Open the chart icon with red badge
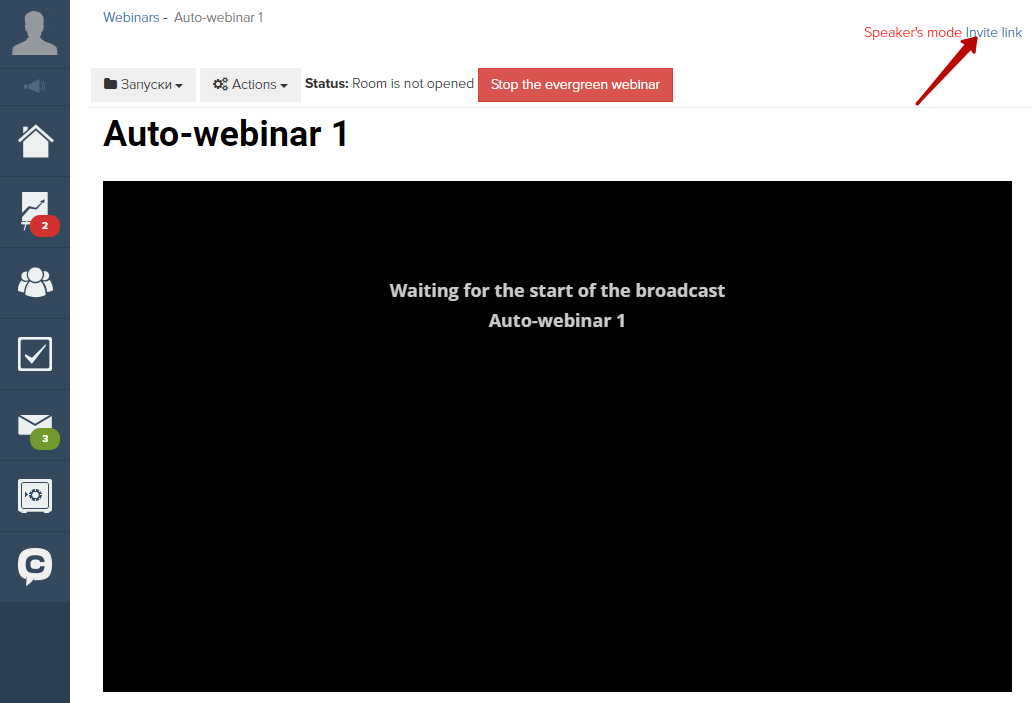 [35, 212]
